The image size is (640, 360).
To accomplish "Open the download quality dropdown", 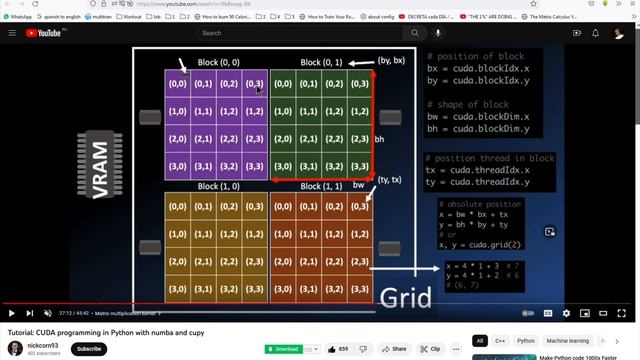I will point(311,349).
